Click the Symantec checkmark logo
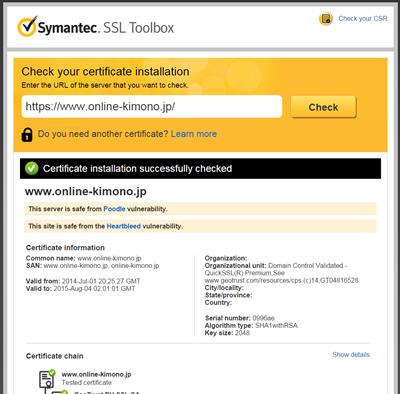Viewport: 400px width, 394px height. click(x=27, y=26)
